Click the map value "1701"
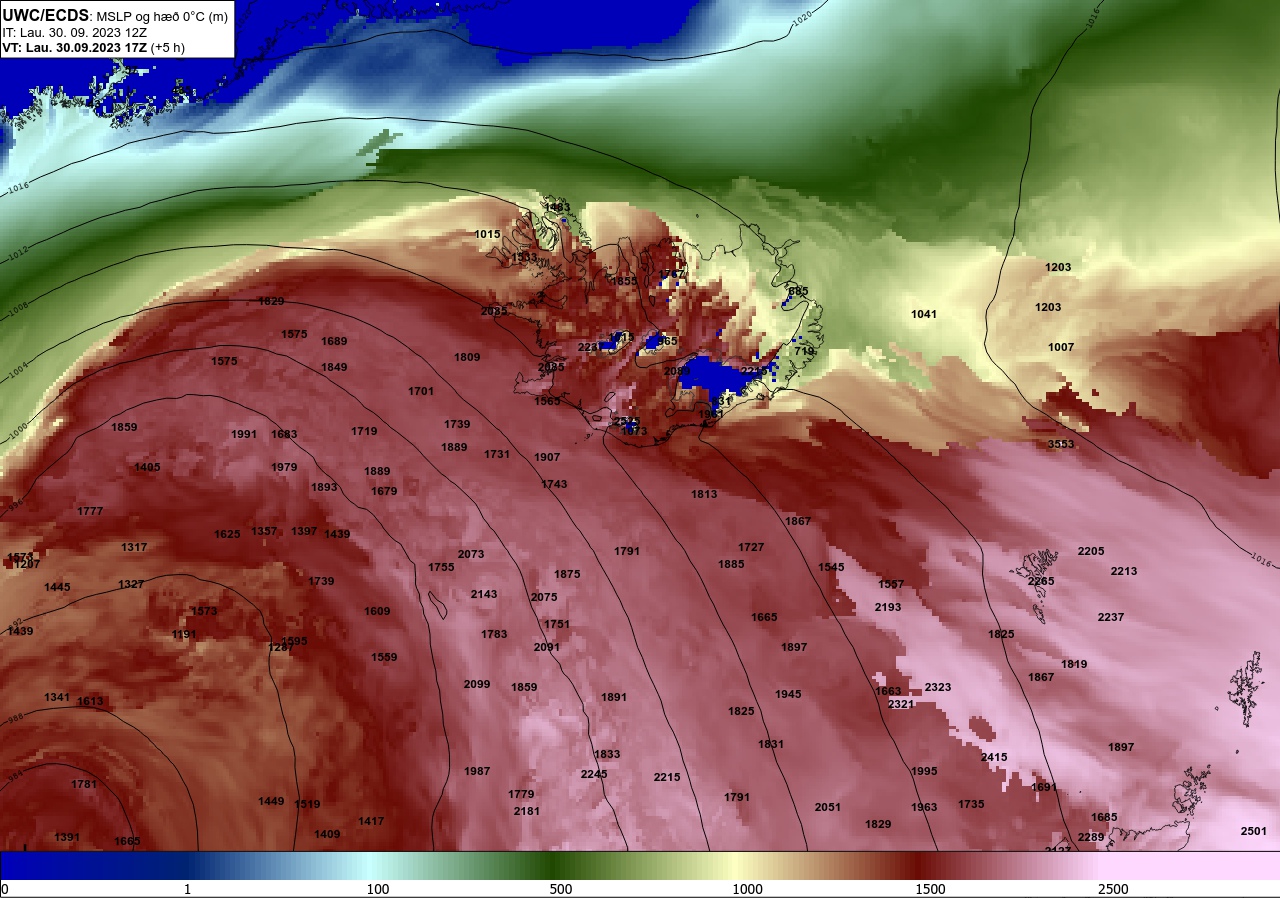1280x898 pixels. coord(421,391)
